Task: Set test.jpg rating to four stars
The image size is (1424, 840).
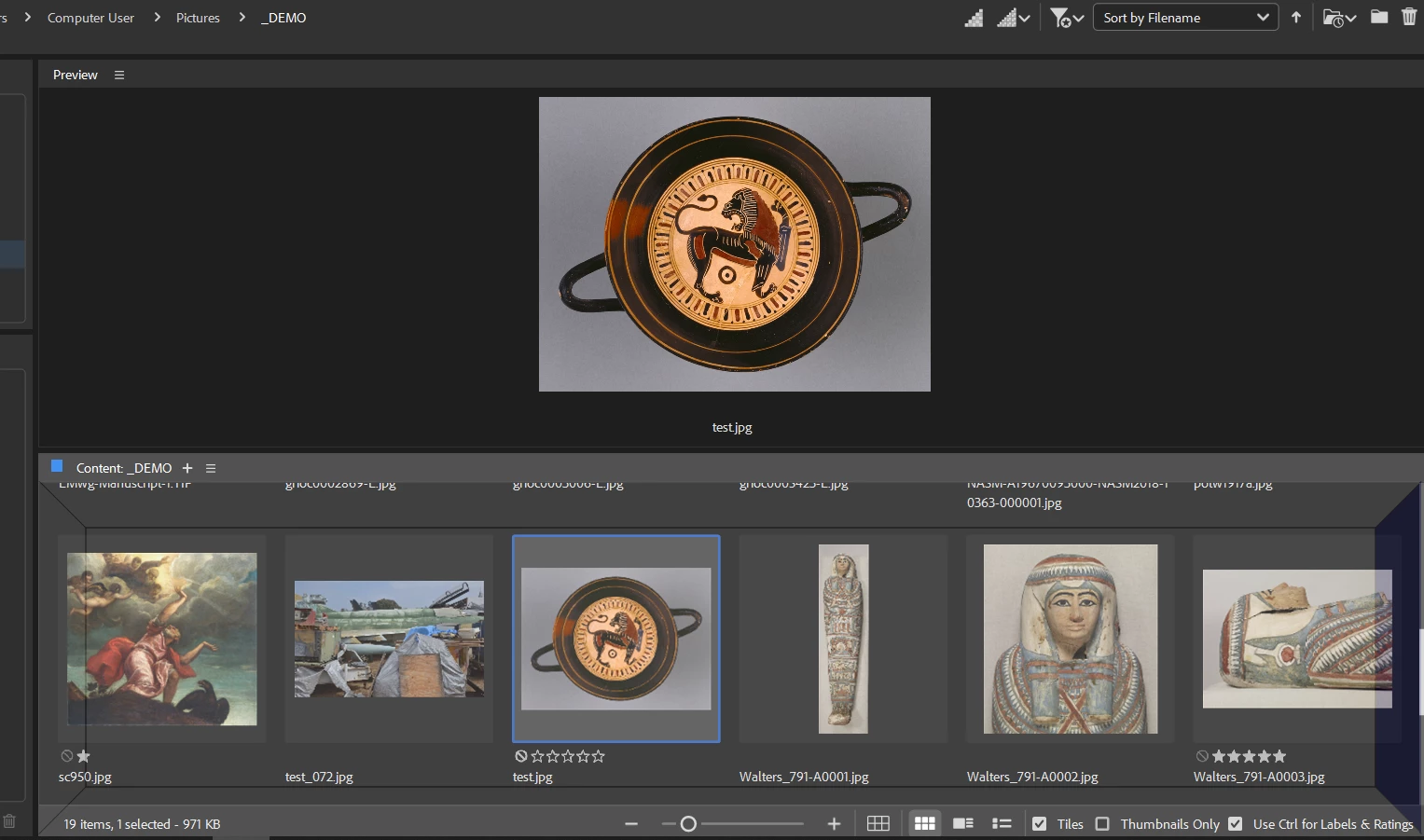Action: [x=583, y=756]
